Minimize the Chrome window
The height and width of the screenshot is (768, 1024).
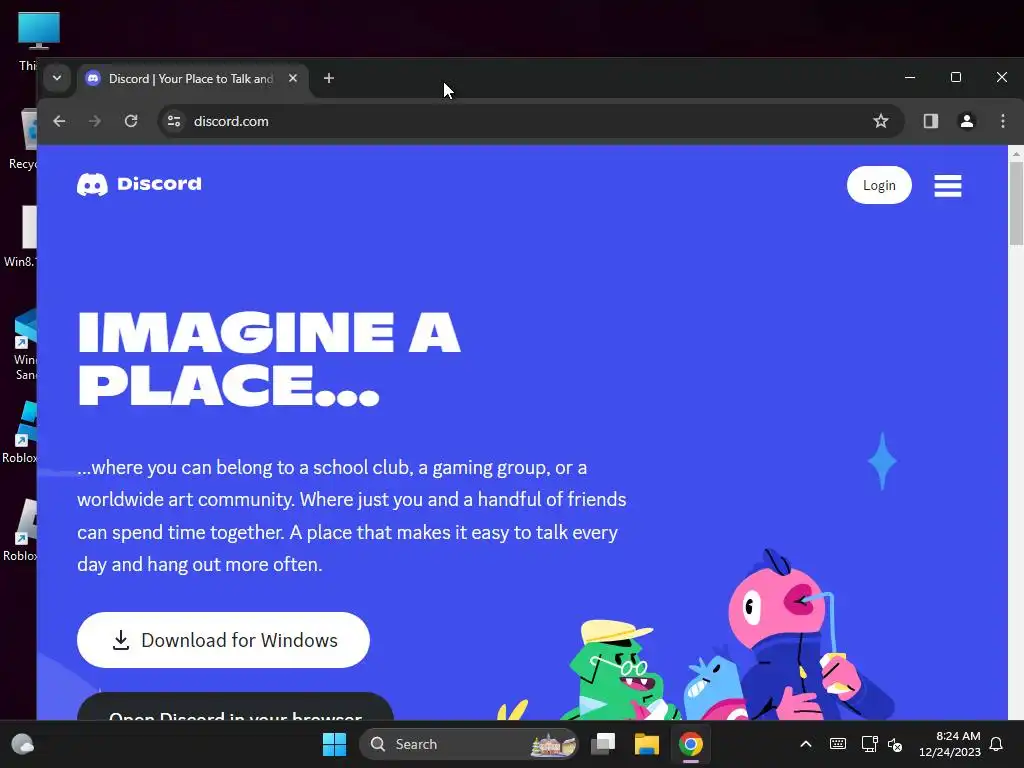tap(910, 78)
